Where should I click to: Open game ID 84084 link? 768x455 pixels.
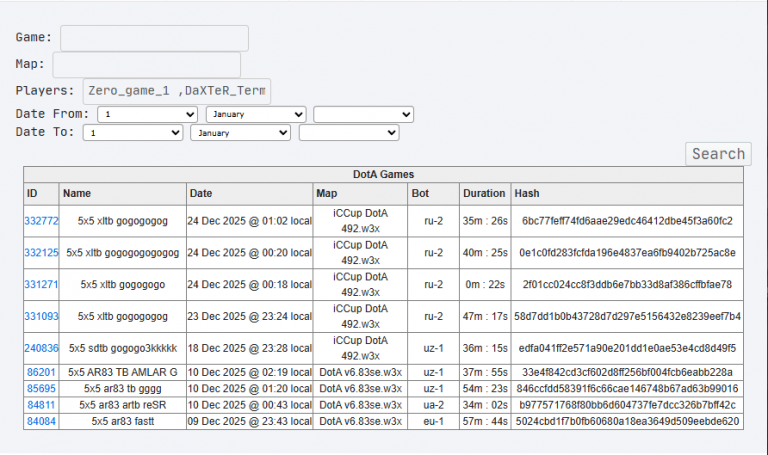41,421
